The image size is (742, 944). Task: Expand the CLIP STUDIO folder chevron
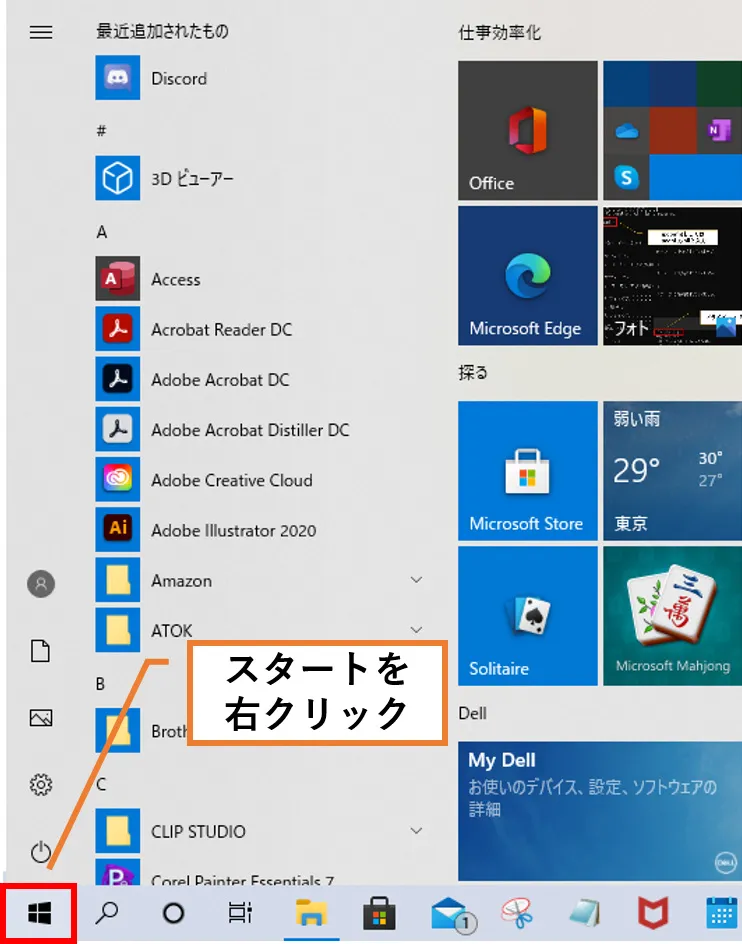pos(416,831)
